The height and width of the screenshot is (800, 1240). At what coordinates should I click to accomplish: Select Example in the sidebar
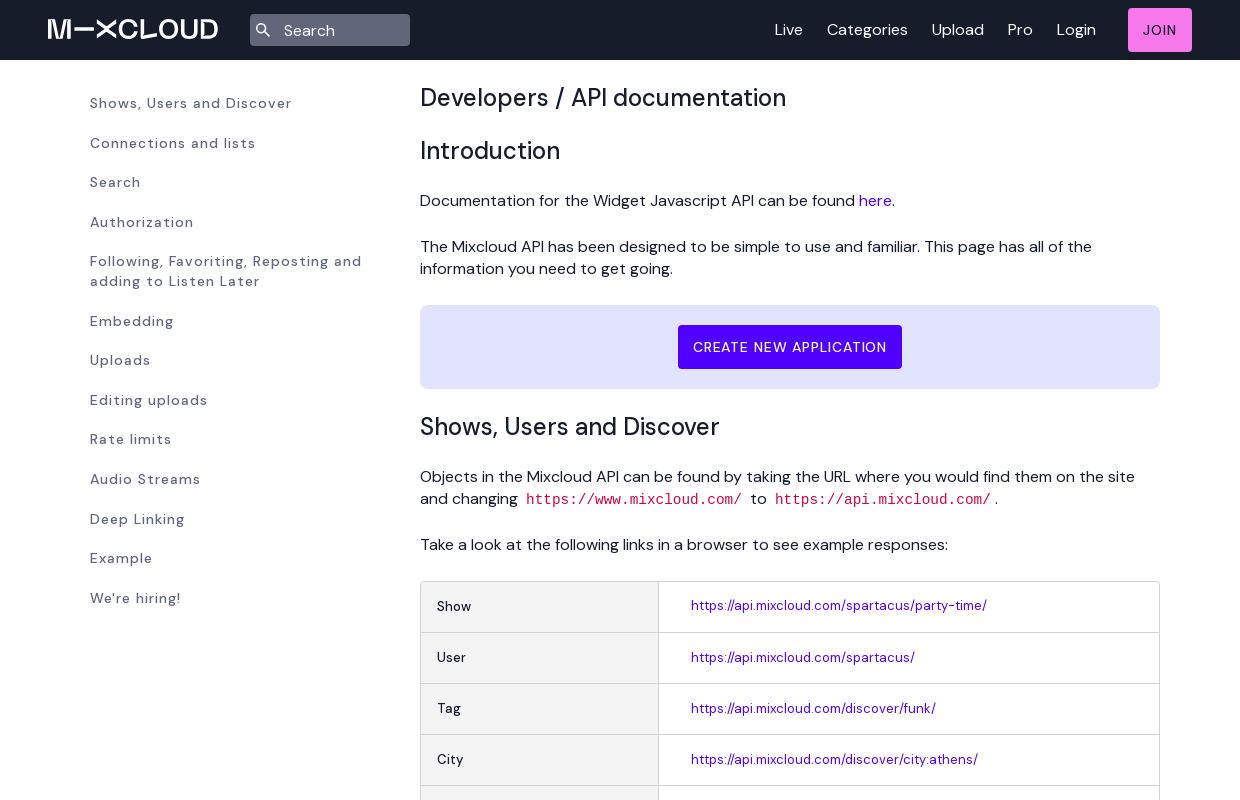(121, 558)
